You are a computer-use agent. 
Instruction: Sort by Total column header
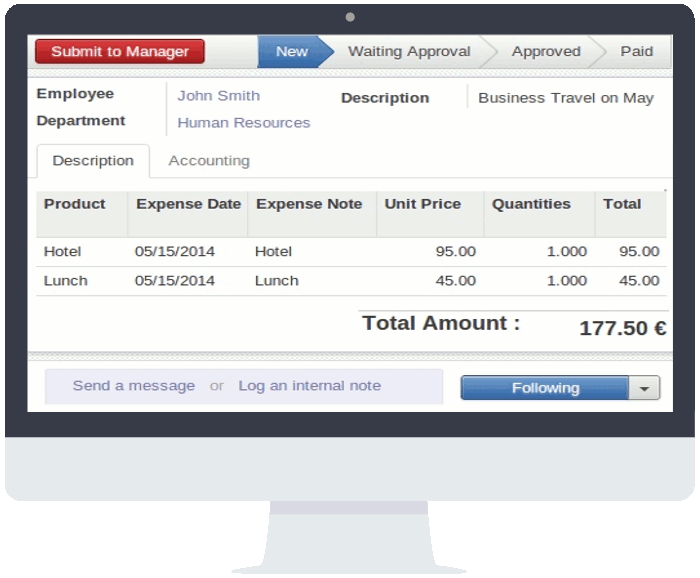[622, 204]
